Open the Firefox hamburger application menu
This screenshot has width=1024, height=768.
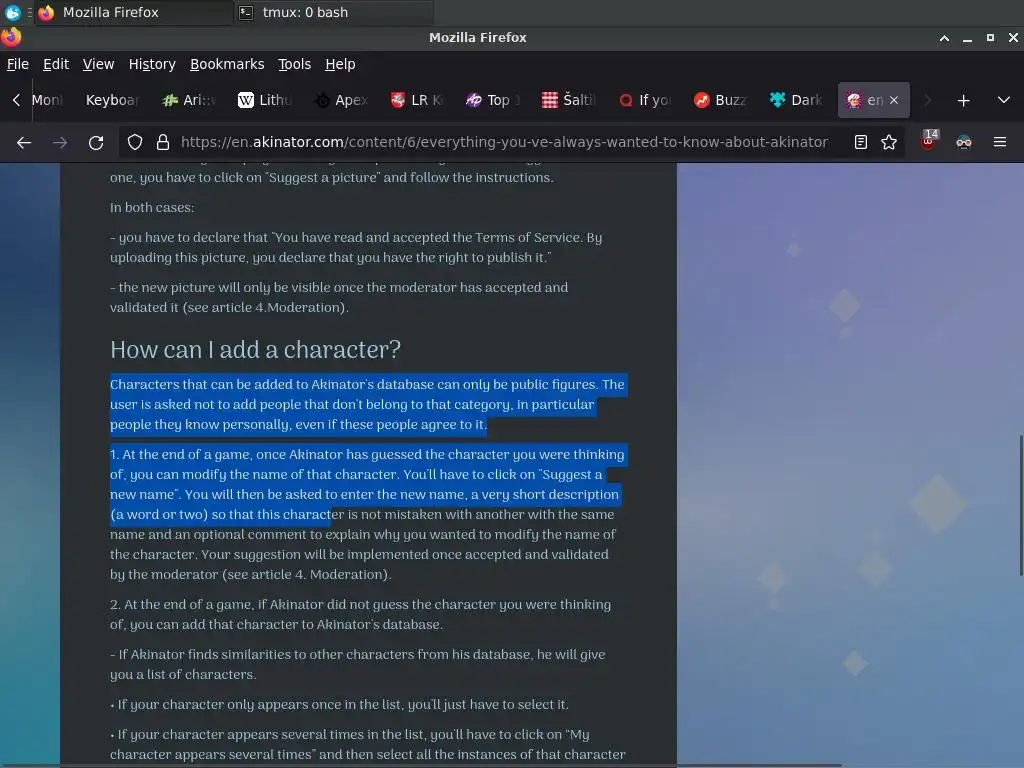[x=1000, y=142]
